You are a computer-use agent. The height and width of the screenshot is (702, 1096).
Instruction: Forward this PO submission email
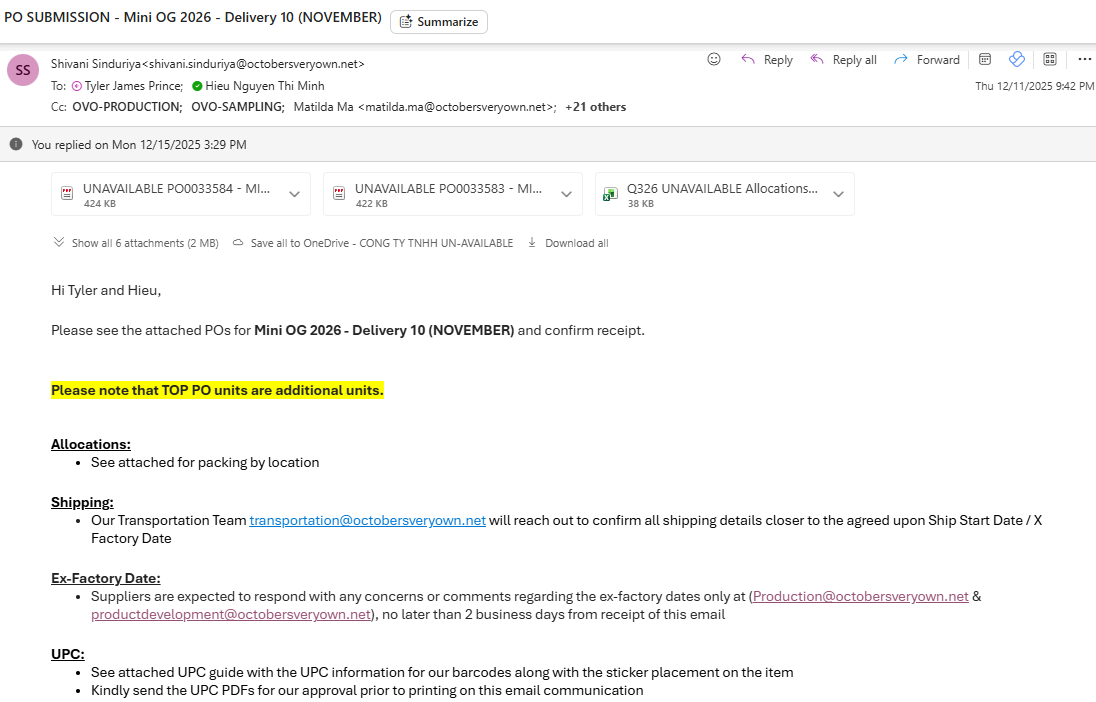[927, 60]
